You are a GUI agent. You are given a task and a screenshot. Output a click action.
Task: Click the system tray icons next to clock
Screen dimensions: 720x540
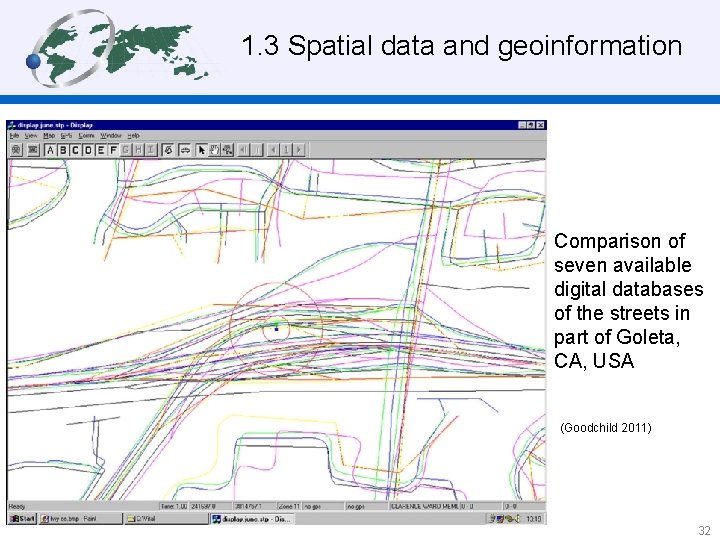pyautogui.click(x=504, y=519)
